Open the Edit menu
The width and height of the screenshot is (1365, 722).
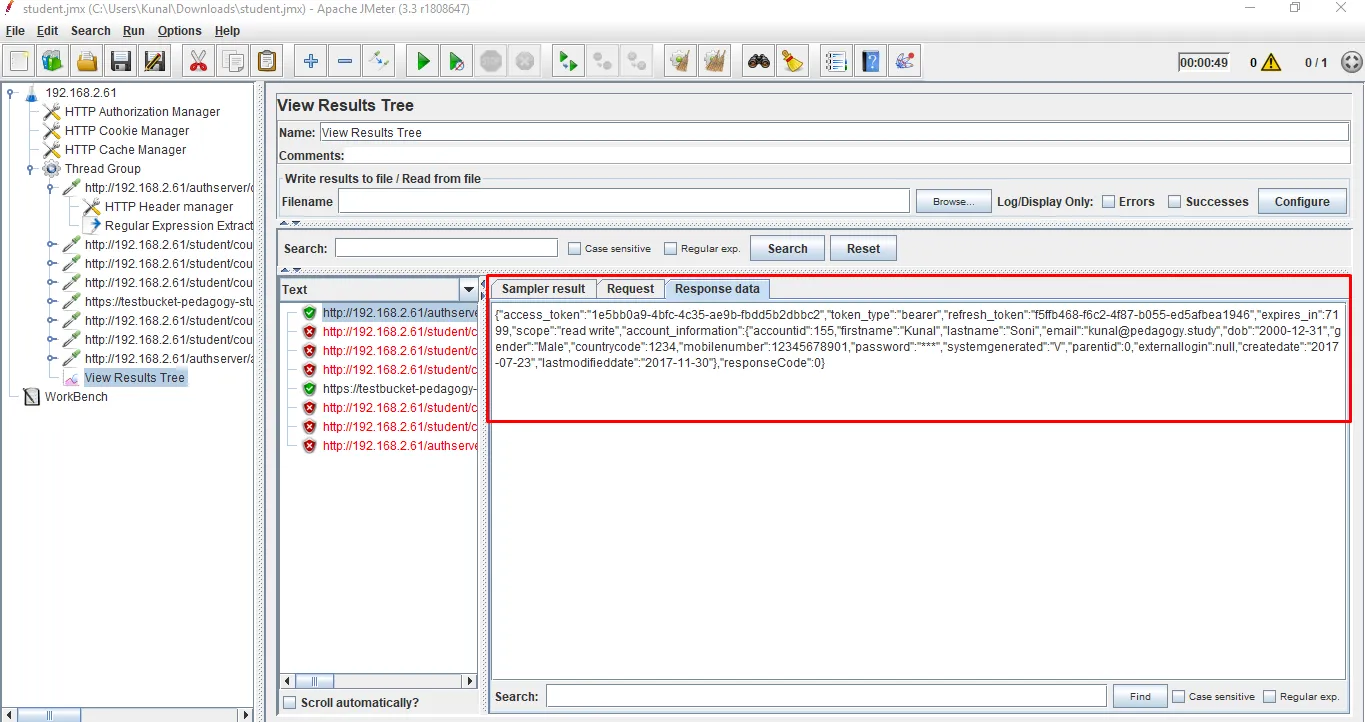tap(47, 31)
